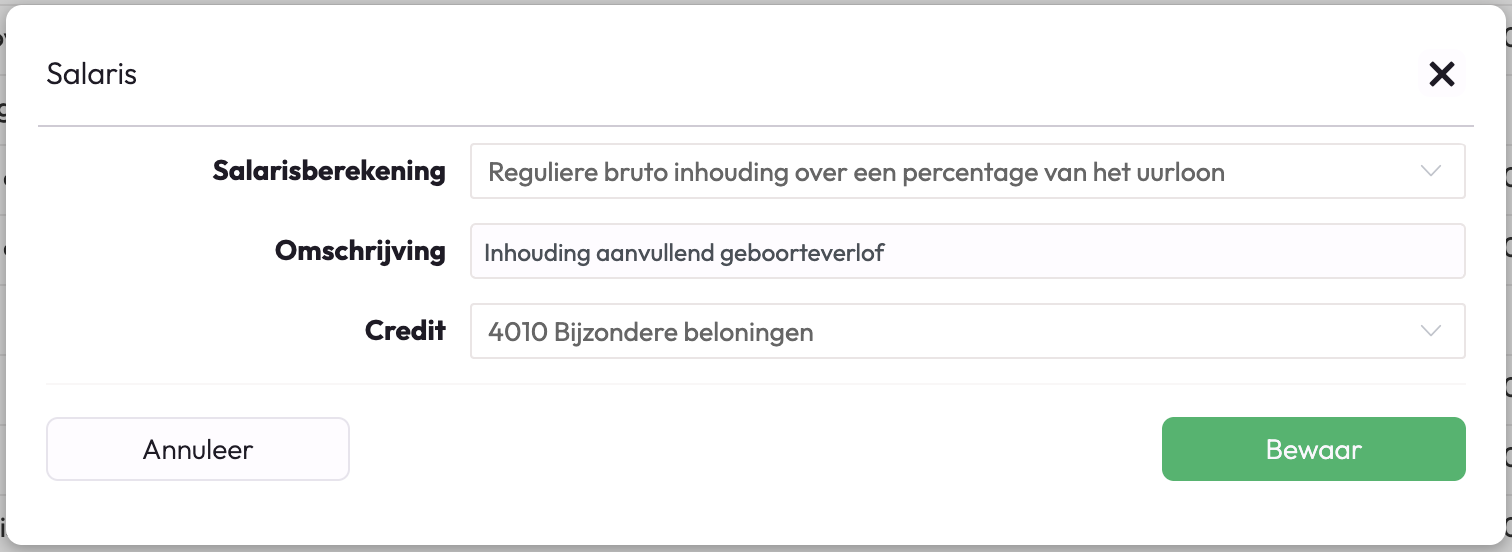Click Bewaar to store the salary rule

click(1313, 449)
